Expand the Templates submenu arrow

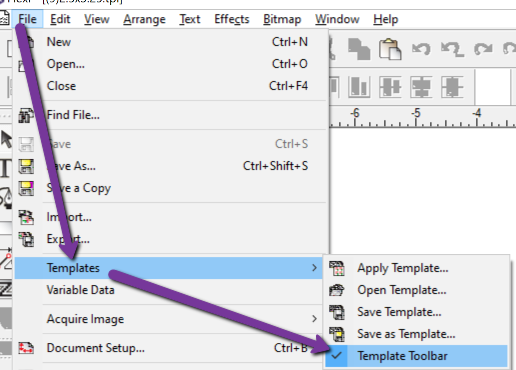(314, 268)
